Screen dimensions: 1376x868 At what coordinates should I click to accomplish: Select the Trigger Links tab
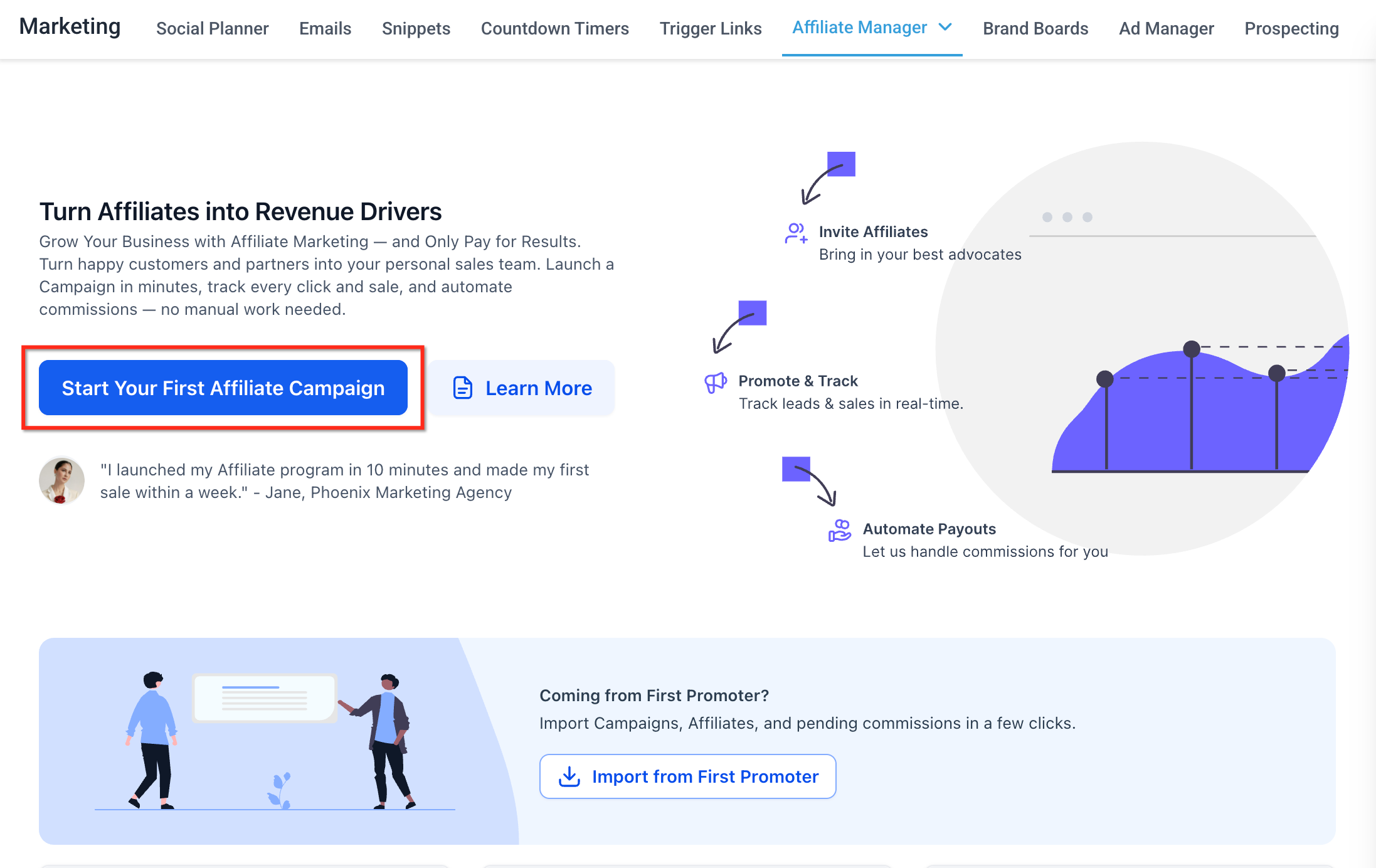coord(711,28)
